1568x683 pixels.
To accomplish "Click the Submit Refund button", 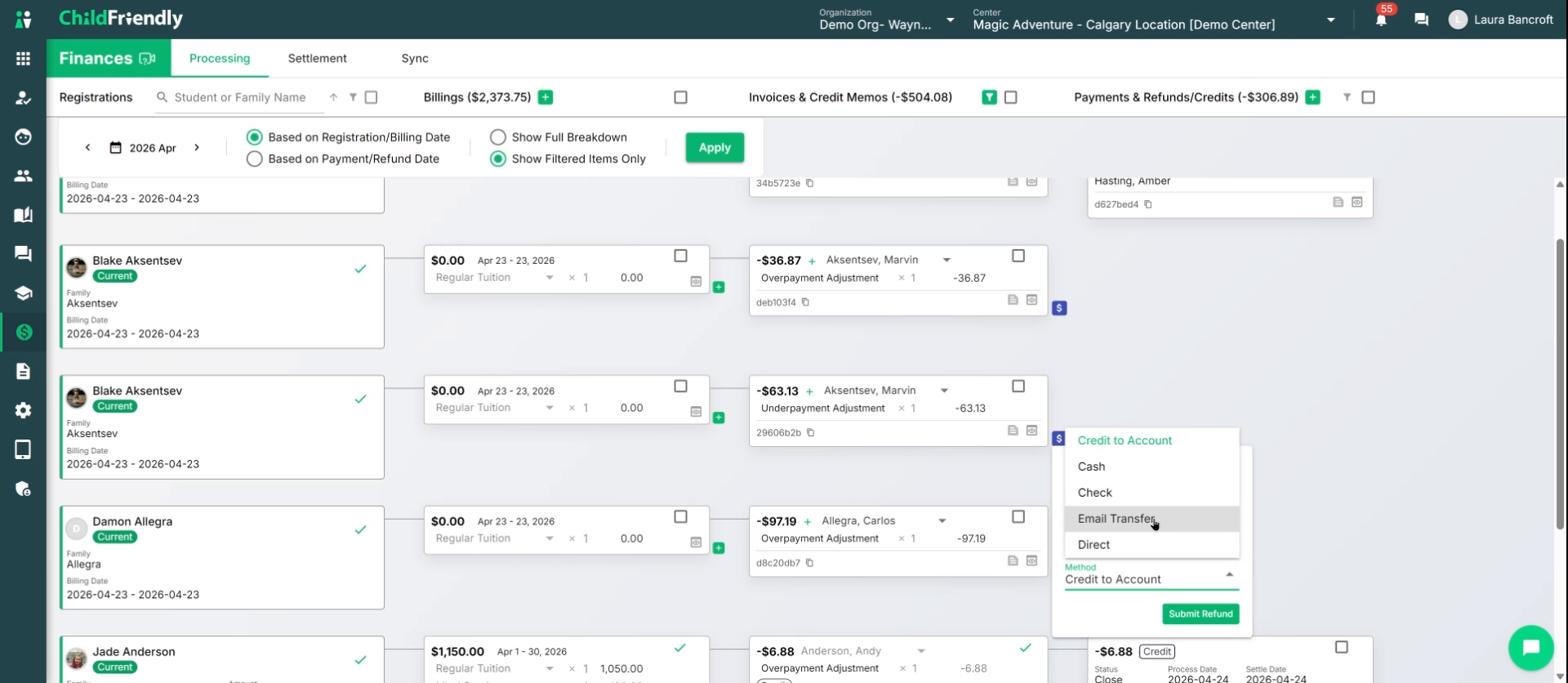I will tap(1200, 614).
